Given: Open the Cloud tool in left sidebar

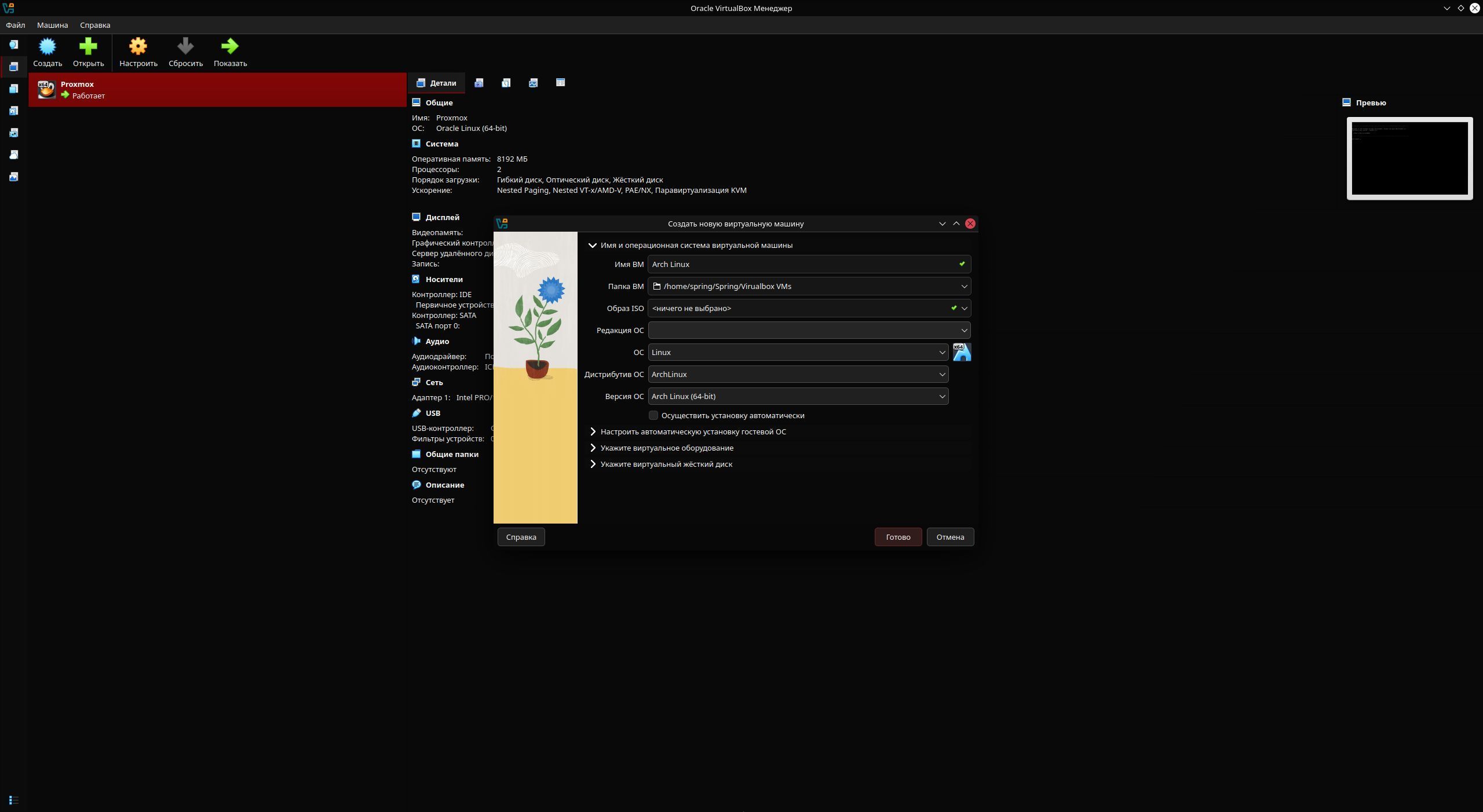Looking at the screenshot, I should click(14, 155).
